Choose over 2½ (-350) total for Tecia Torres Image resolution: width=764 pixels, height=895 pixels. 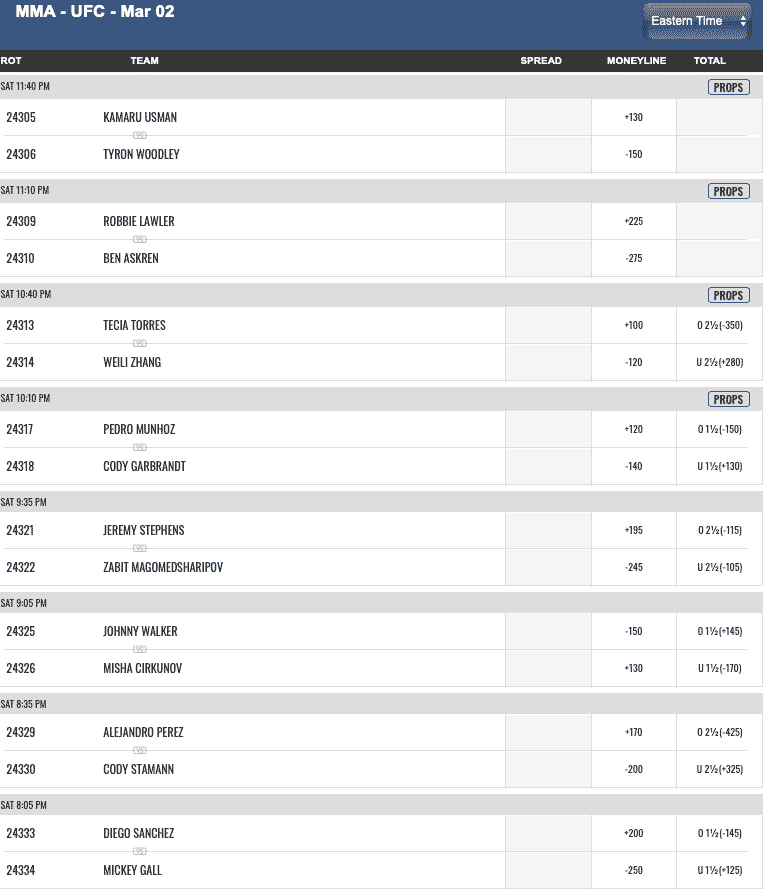[x=719, y=325]
